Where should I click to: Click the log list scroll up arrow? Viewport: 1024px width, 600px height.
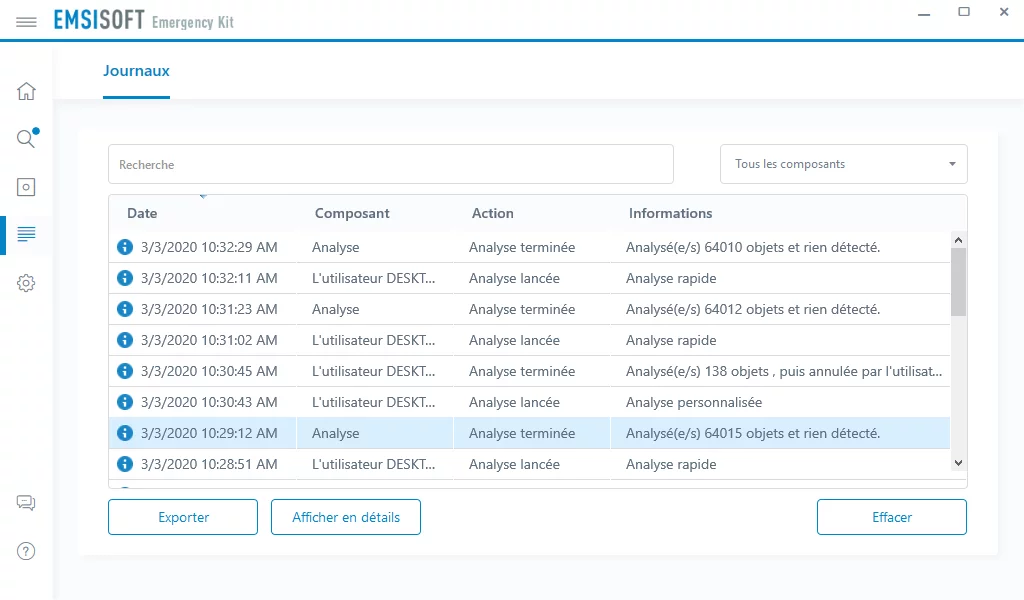958,240
